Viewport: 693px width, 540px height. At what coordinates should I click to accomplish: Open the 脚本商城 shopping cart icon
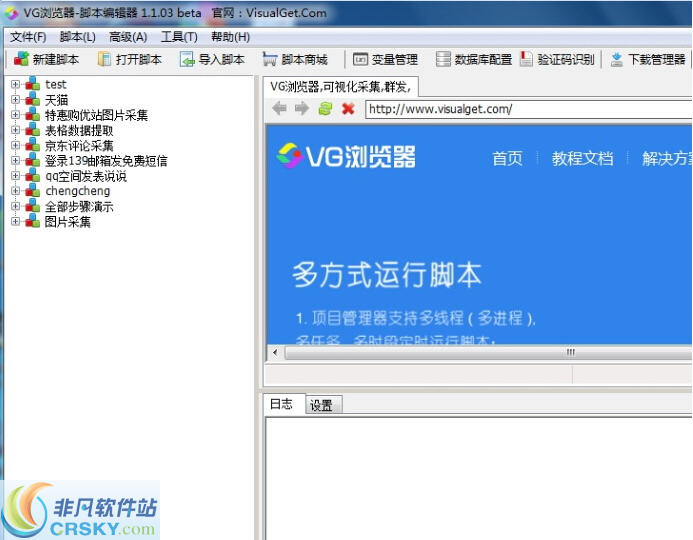(270, 59)
